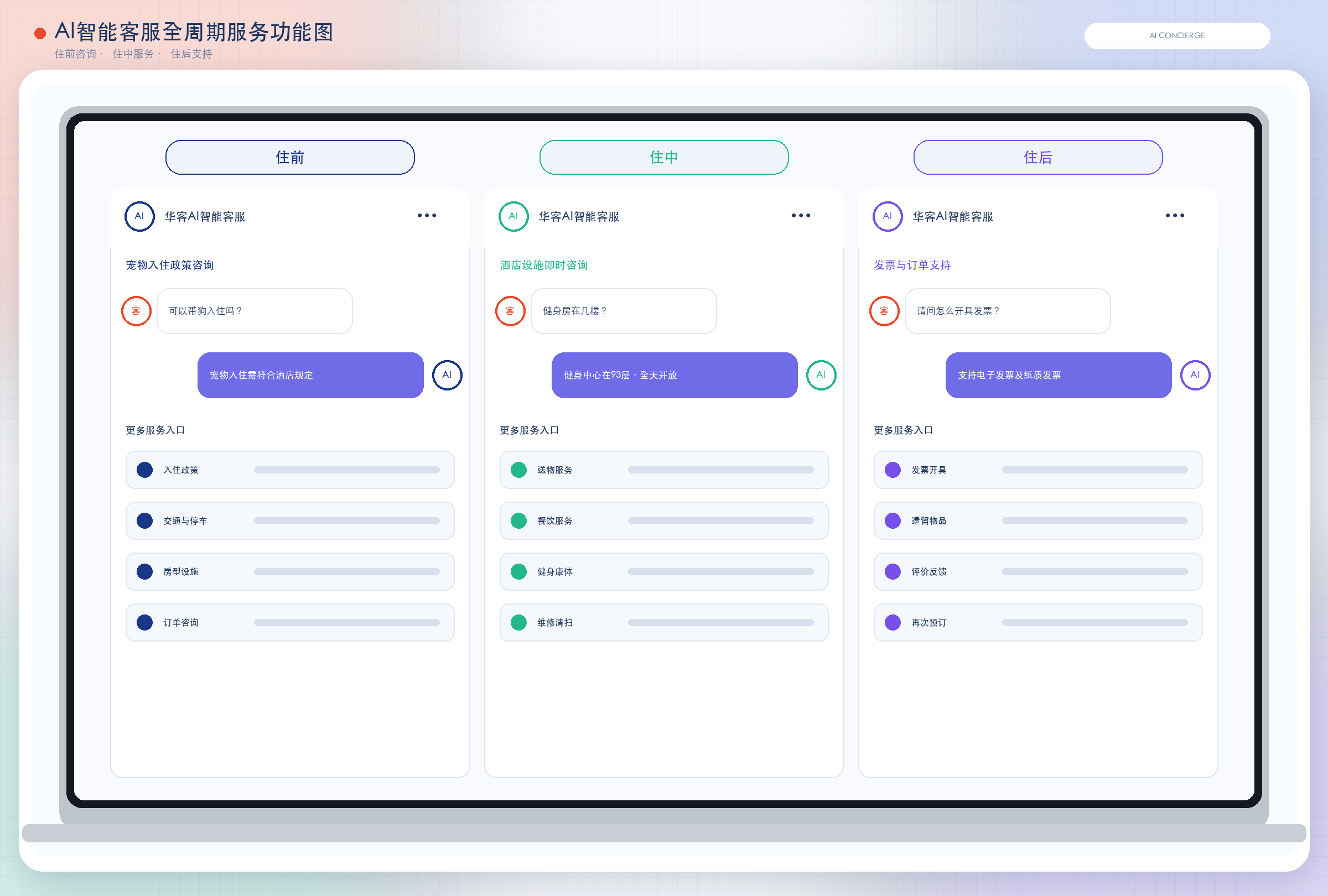The width and height of the screenshot is (1328, 896).
Task: Open the 餐饮服务 service entry
Action: click(x=664, y=521)
